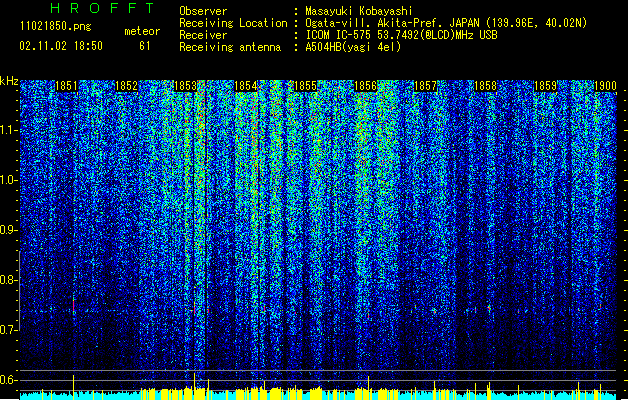Screen dimensions: 629x400
Task: Click the meteor count 61
Action: coord(145,46)
